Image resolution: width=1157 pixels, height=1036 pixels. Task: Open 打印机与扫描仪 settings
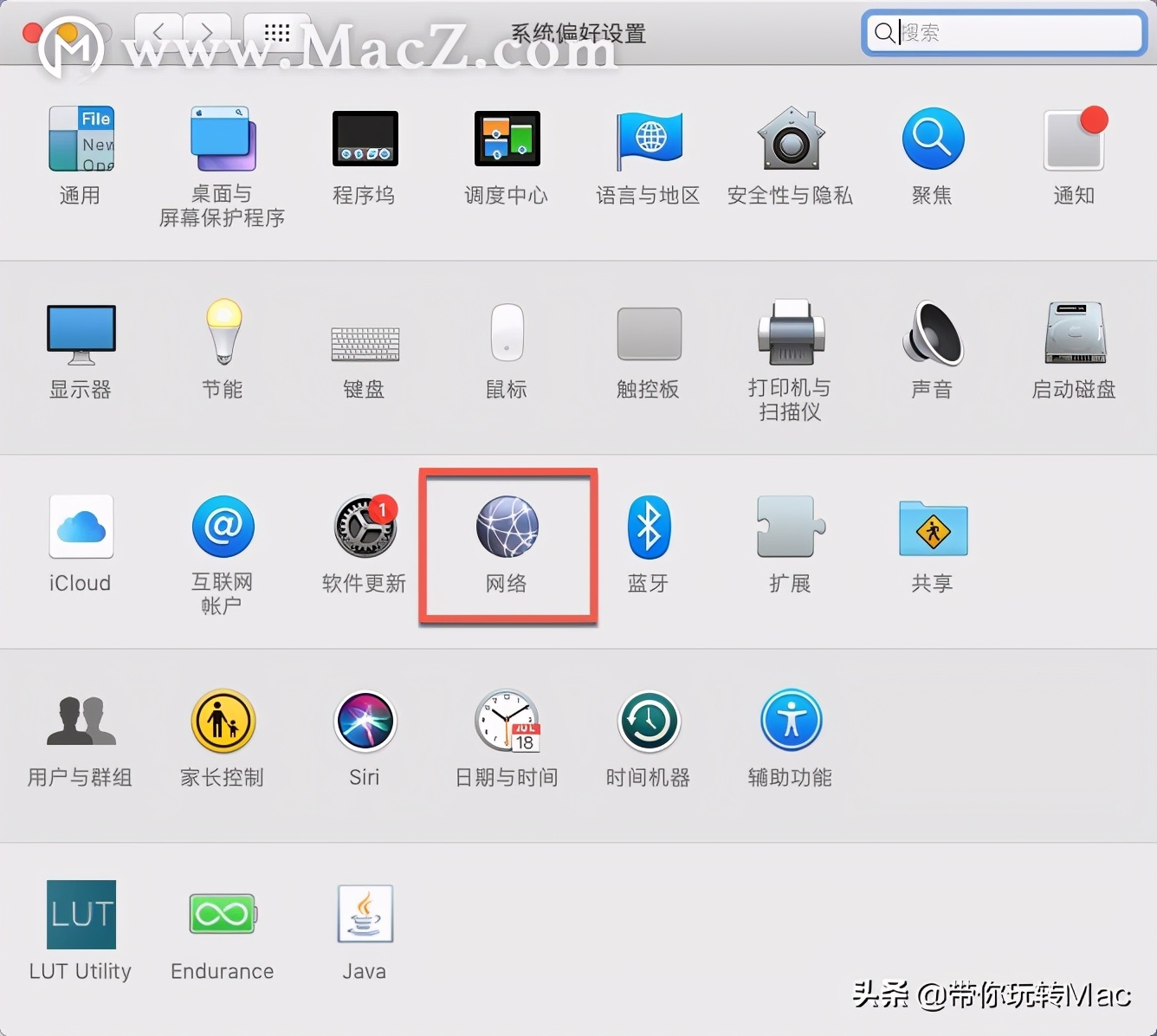[x=790, y=335]
